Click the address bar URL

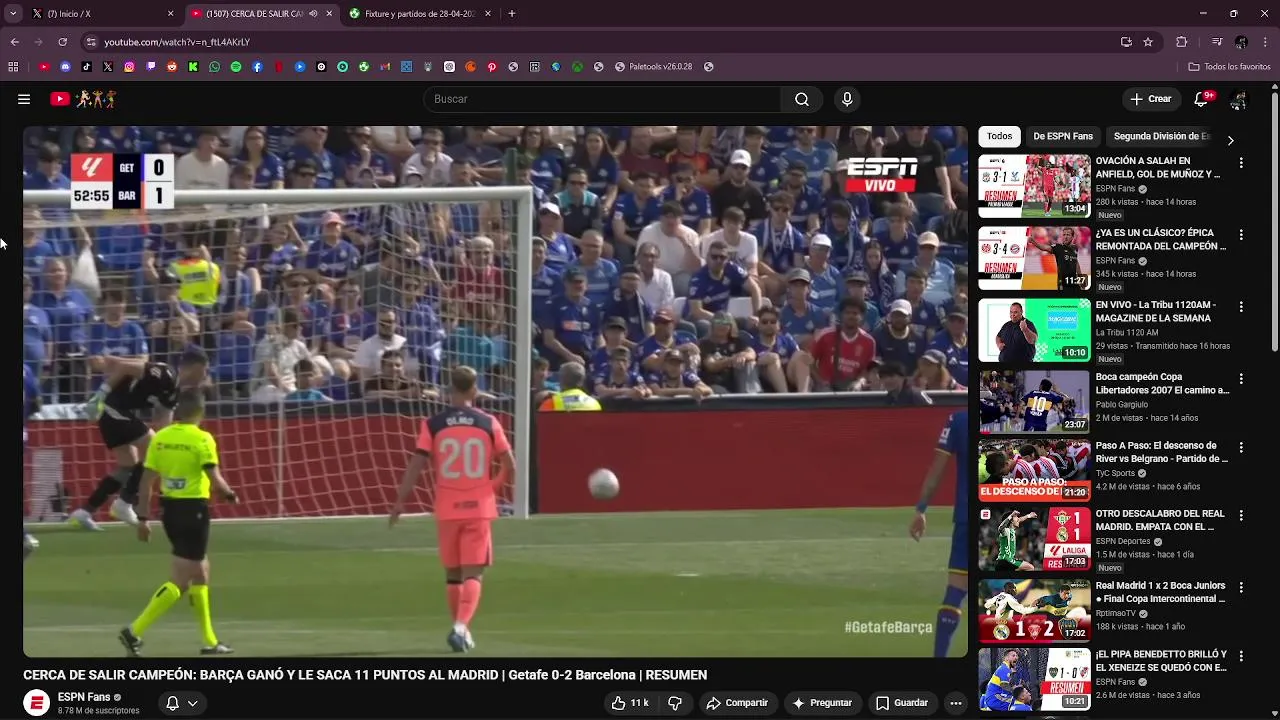(176, 42)
